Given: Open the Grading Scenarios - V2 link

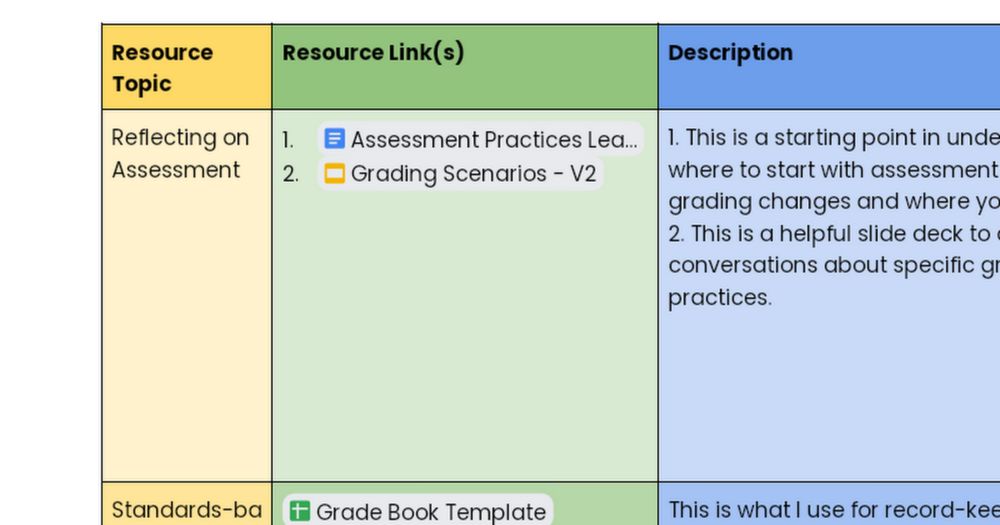Looking at the screenshot, I should pos(473,174).
